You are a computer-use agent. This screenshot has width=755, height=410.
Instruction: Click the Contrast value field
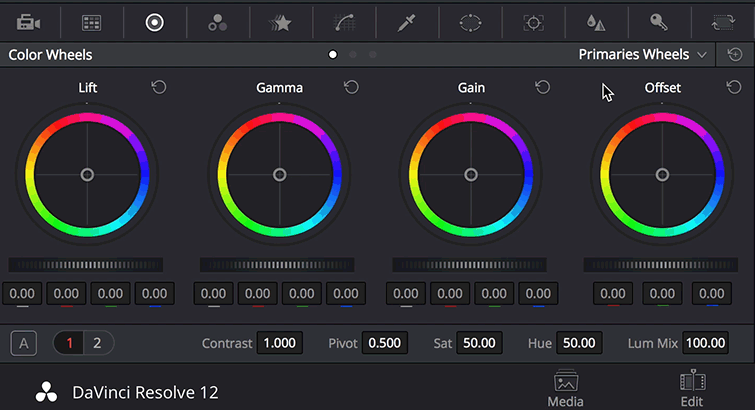pos(279,343)
